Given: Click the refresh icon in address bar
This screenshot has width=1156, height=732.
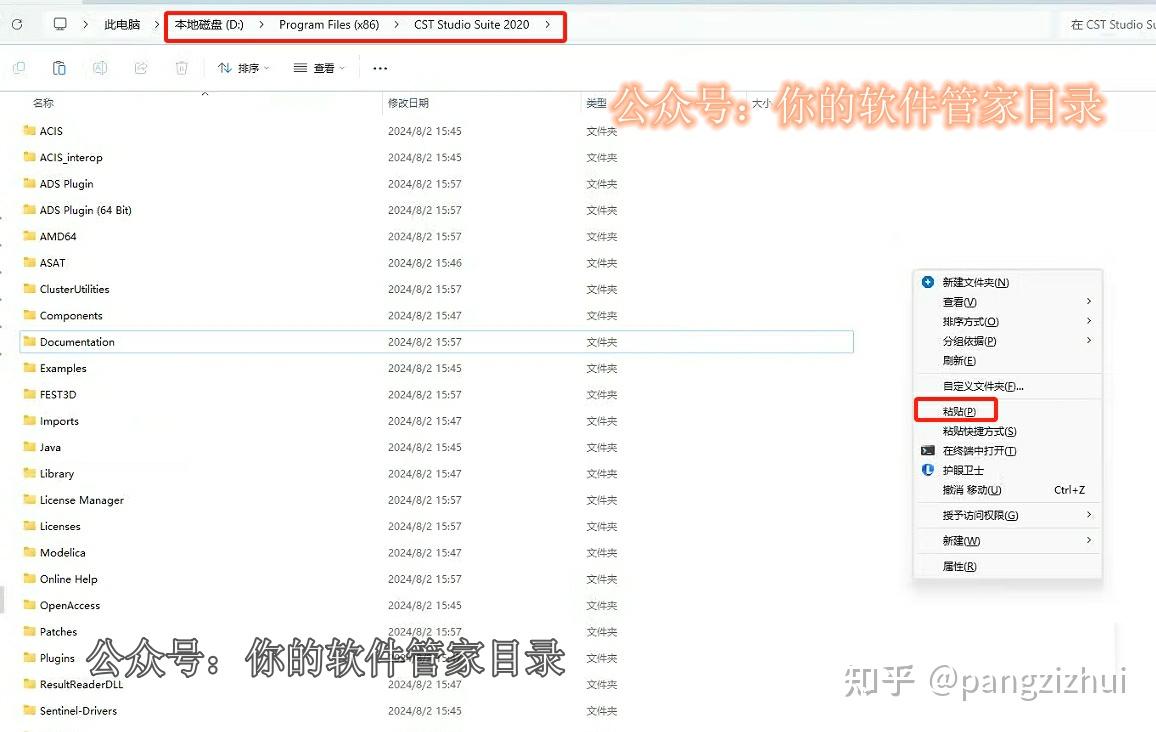Looking at the screenshot, I should 17,24.
